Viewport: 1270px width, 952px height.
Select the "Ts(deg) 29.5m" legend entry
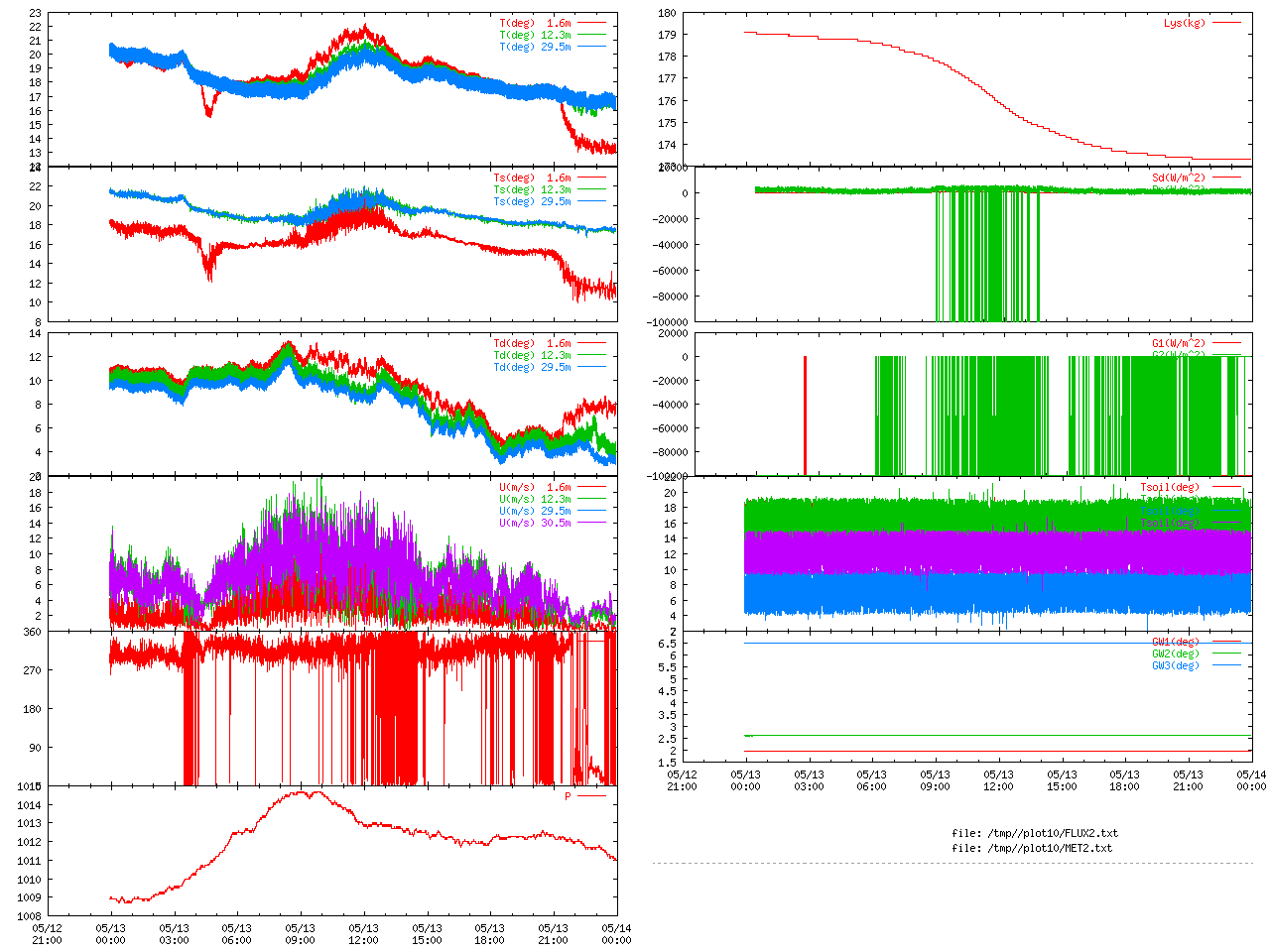coord(532,201)
